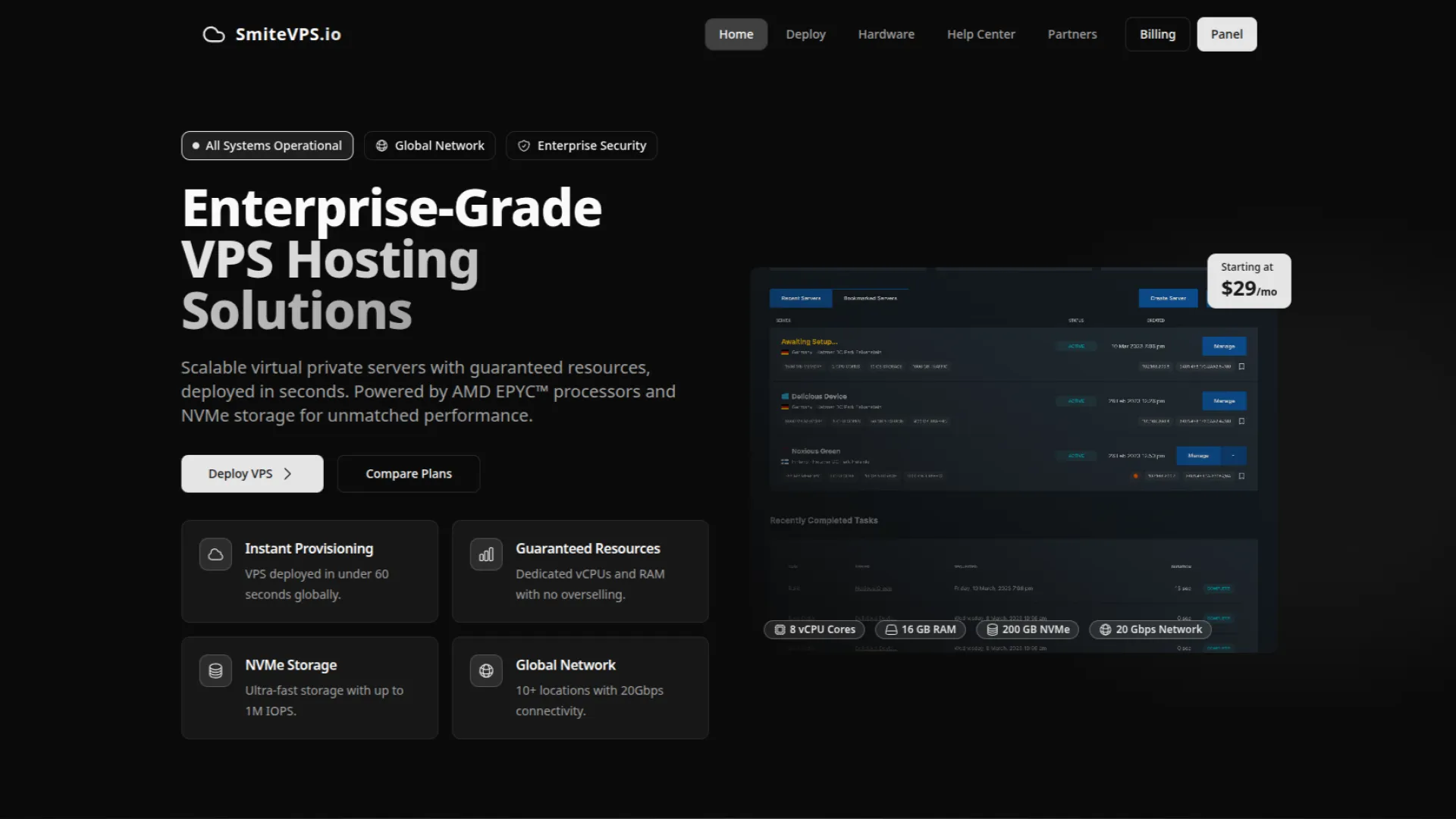The image size is (1456, 819).
Task: Click the database icon in the 200 GB NVMe badge
Action: pyautogui.click(x=992, y=629)
